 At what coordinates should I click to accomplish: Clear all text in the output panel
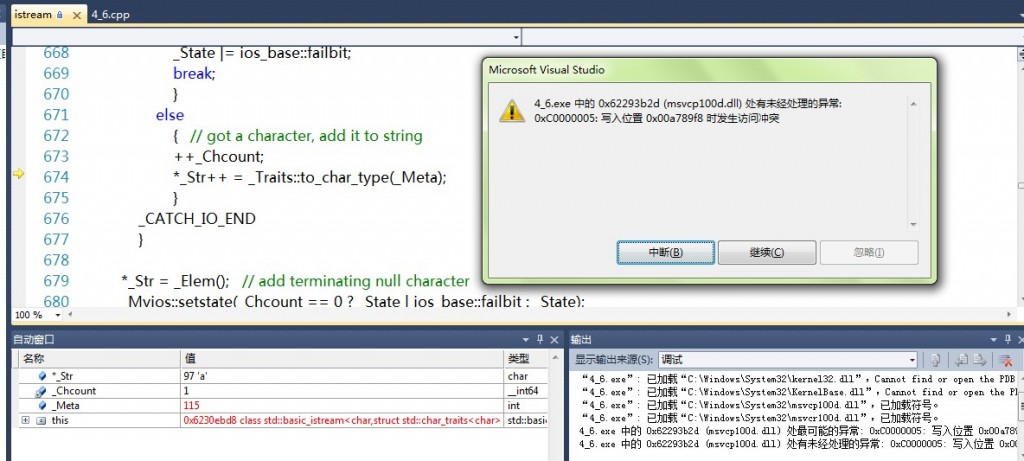[1006, 360]
